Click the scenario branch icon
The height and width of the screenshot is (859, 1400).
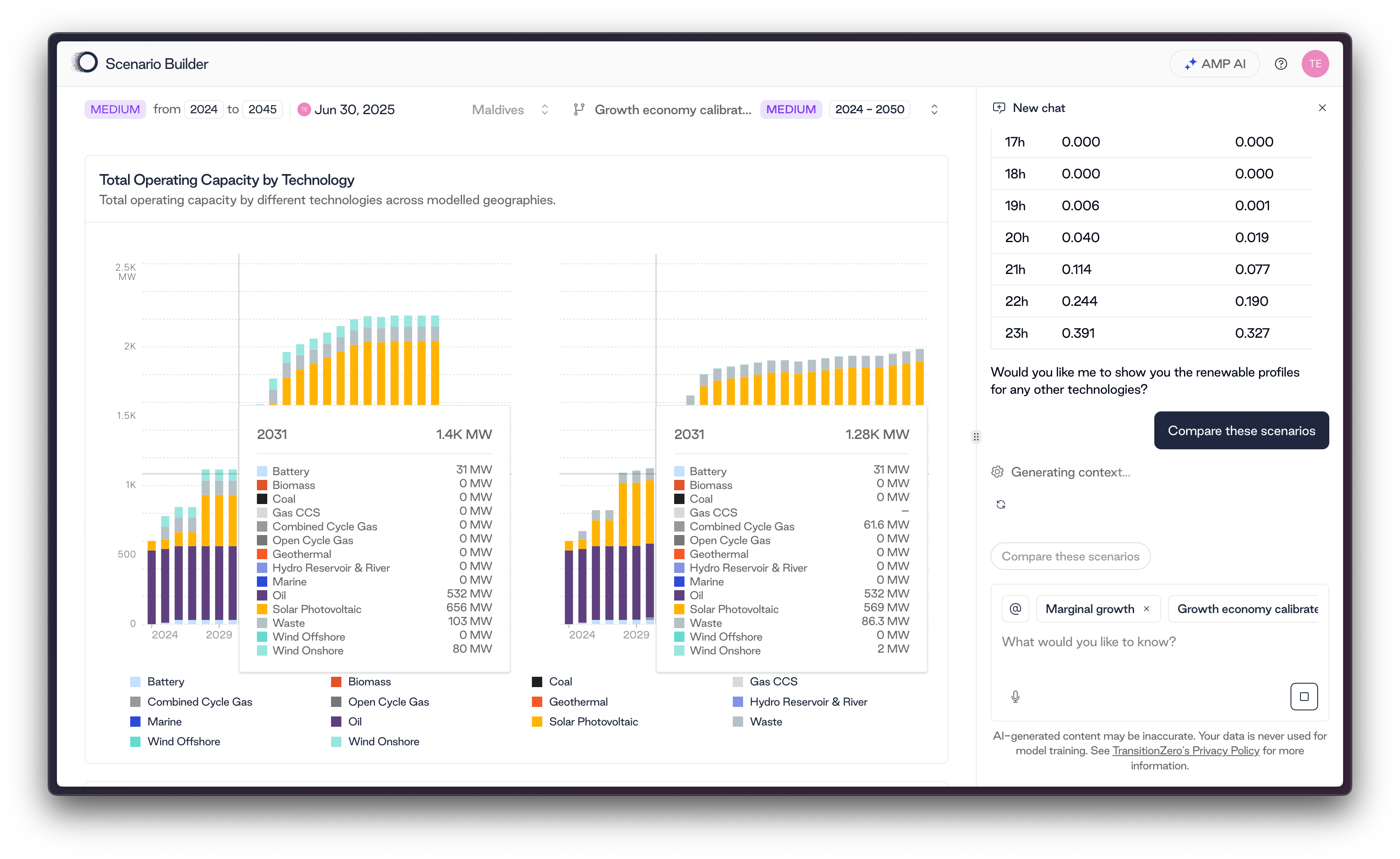[x=578, y=110]
